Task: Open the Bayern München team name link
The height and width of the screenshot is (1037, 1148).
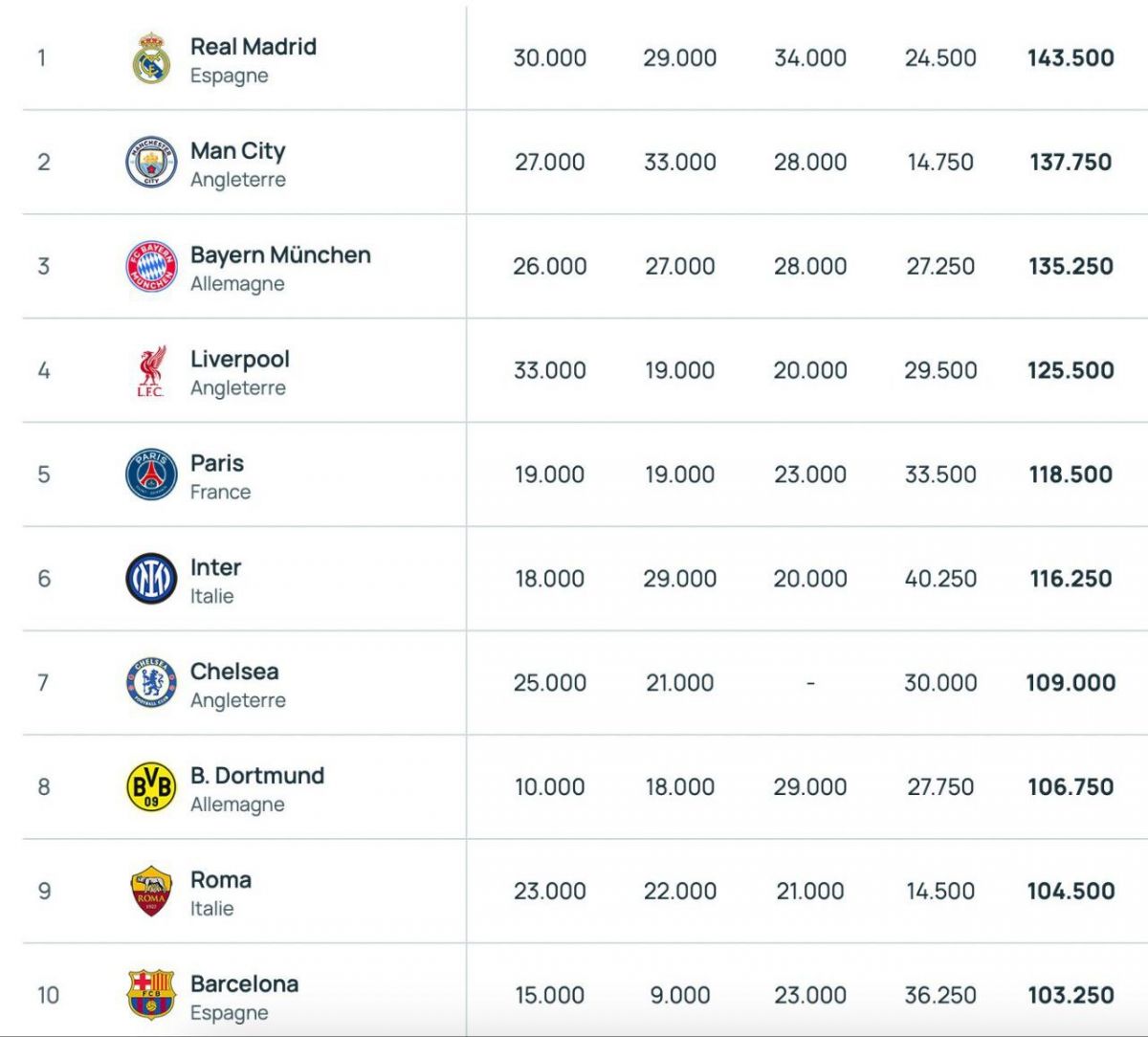Action: tap(280, 254)
